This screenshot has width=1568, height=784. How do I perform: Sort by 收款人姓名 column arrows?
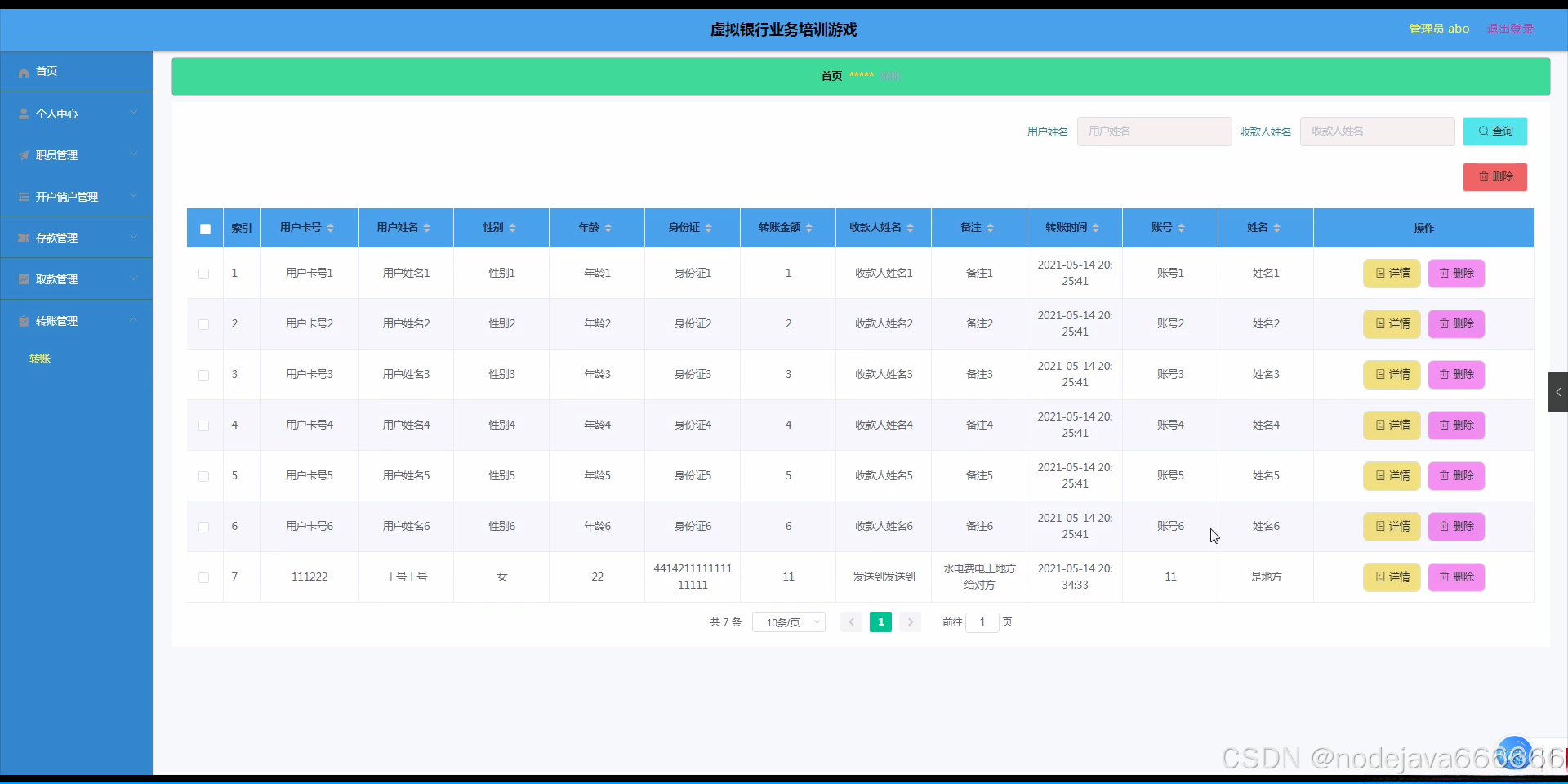tap(910, 228)
